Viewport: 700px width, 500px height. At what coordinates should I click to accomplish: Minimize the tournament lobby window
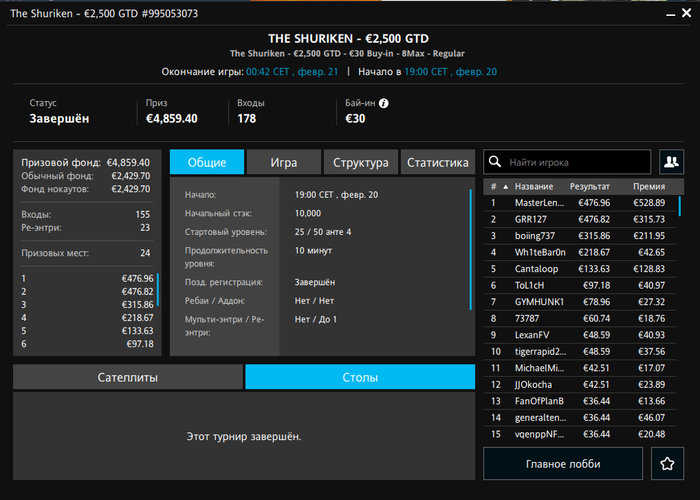click(671, 14)
